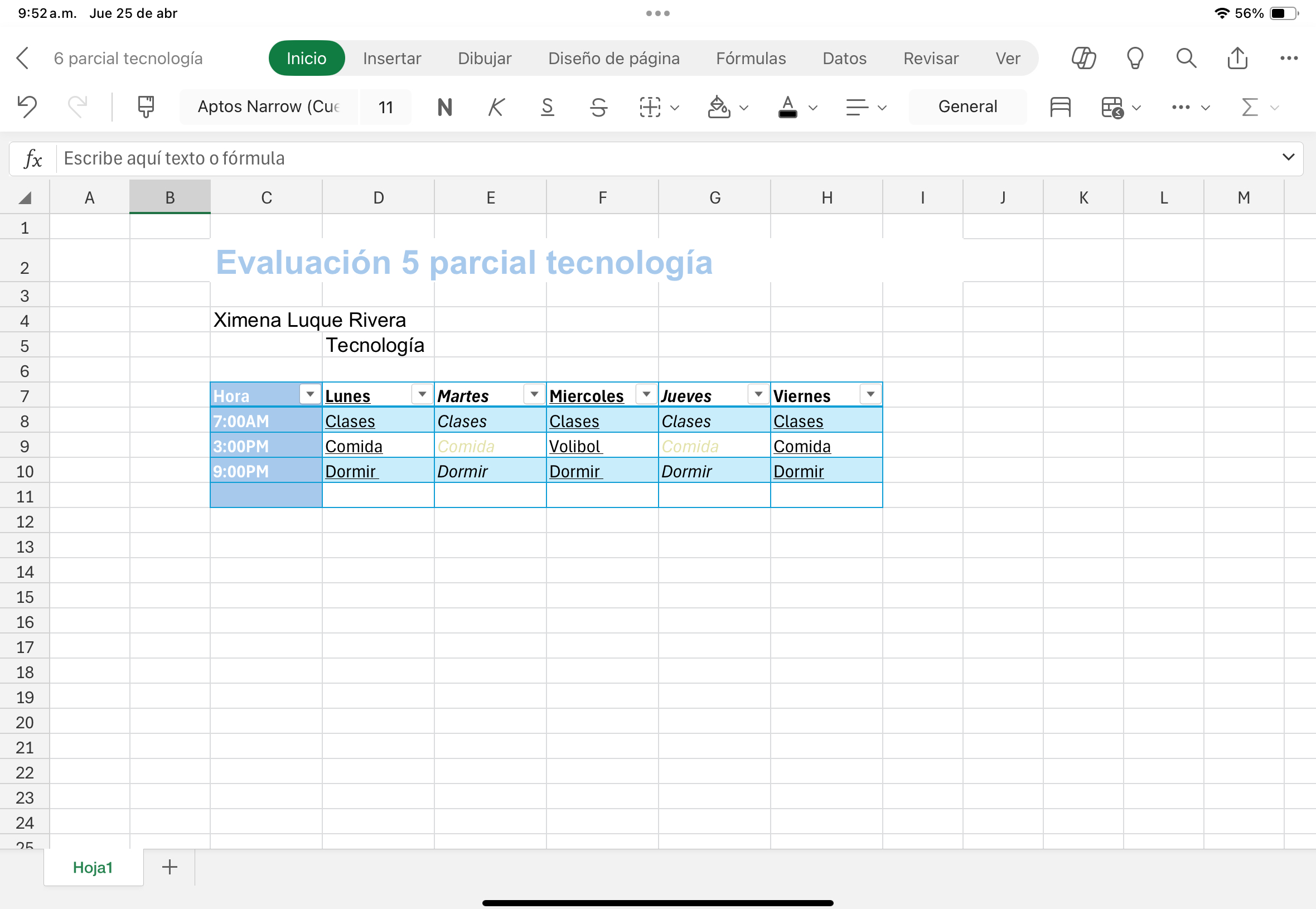Select the format painter icon
Viewport: 1316px width, 909px height.
146,107
